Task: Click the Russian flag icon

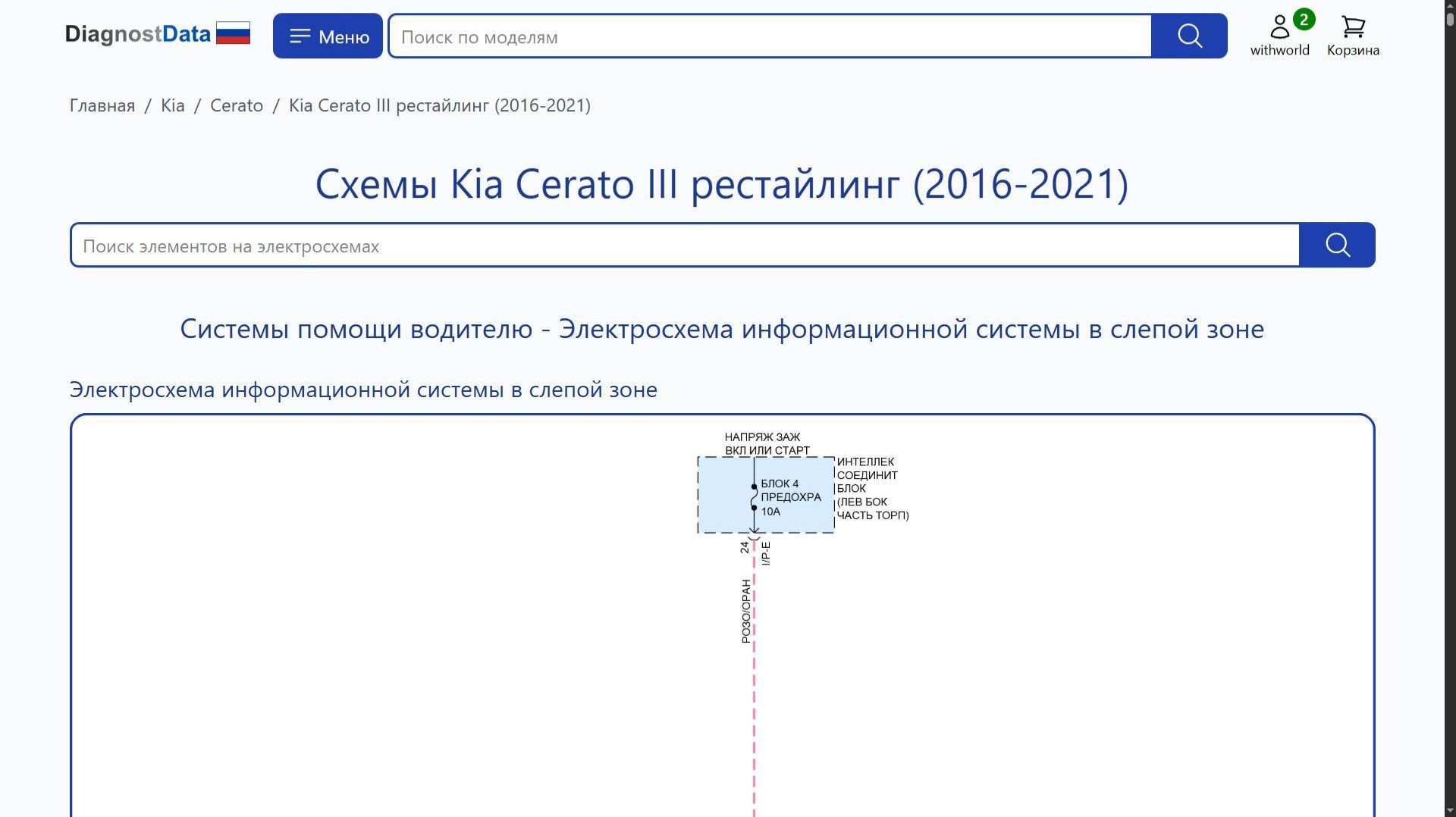Action: [x=233, y=33]
